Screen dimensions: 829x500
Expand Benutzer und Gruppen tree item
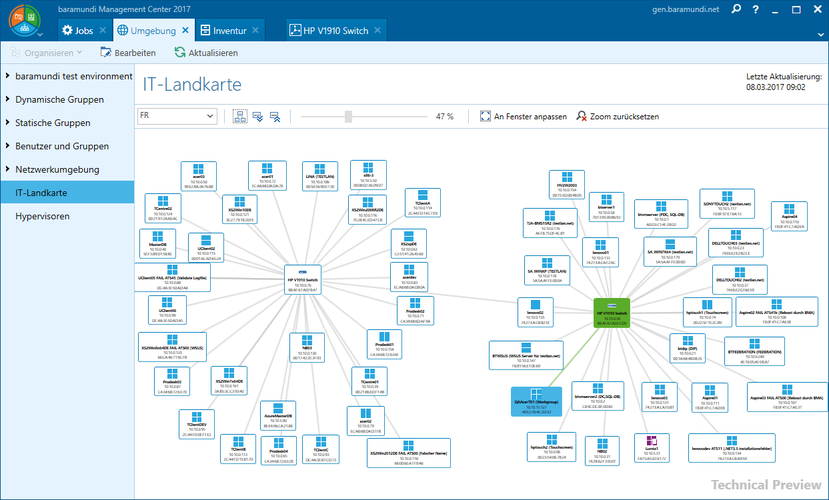[x=7, y=145]
